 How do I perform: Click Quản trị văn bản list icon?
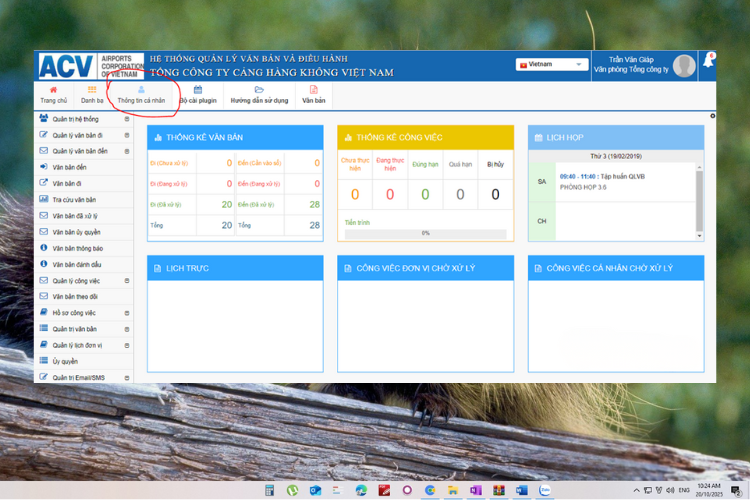(44, 328)
